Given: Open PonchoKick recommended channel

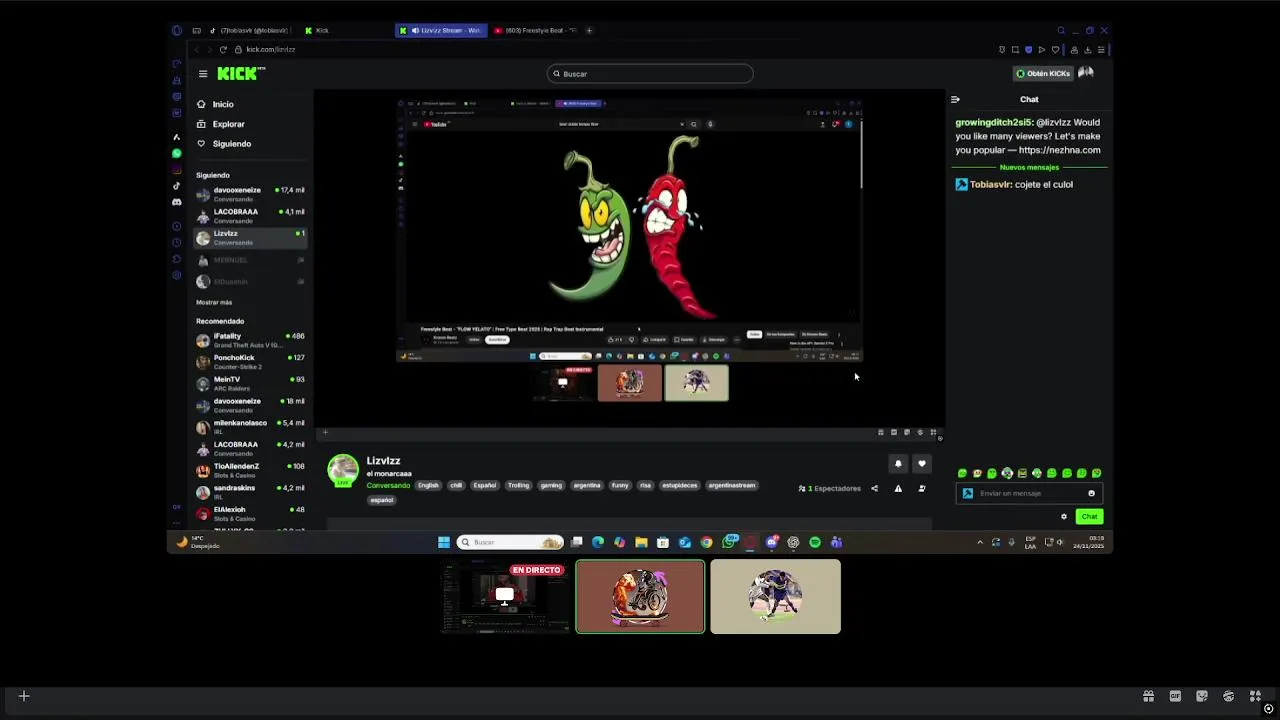Looking at the screenshot, I should click(250, 362).
